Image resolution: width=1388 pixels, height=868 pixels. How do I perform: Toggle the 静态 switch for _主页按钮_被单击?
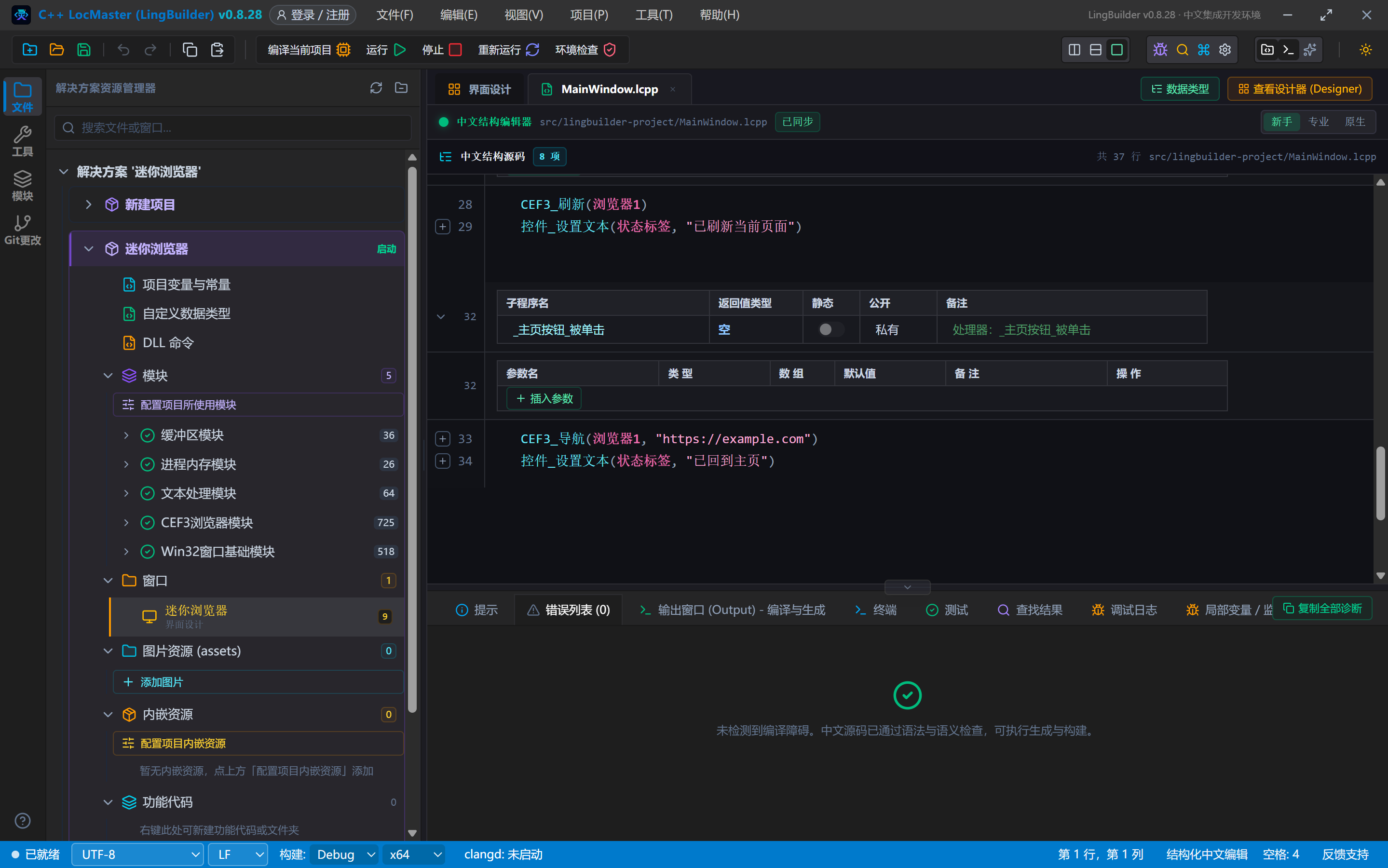coord(831,329)
